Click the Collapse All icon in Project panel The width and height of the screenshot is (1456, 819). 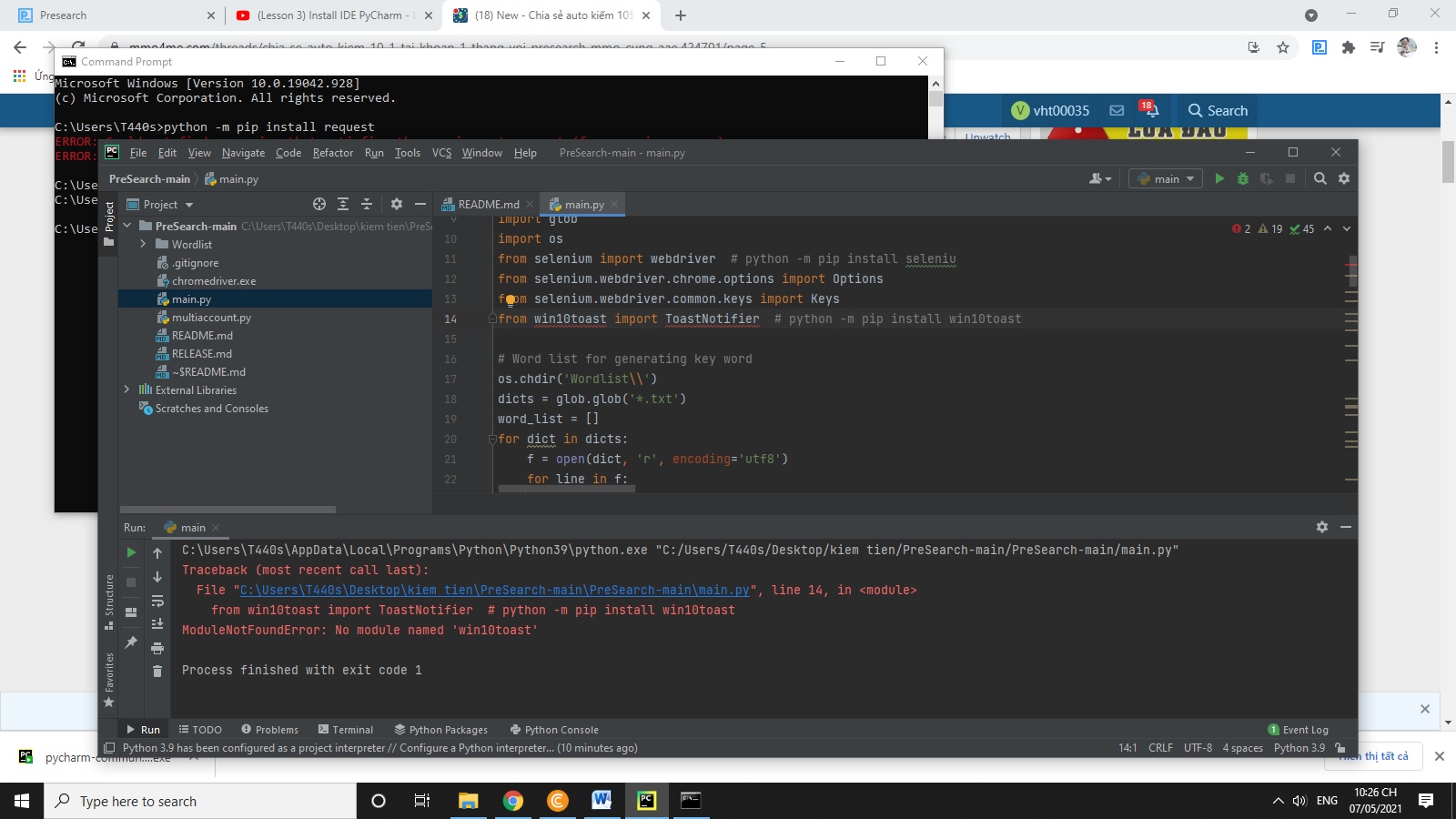click(x=367, y=205)
